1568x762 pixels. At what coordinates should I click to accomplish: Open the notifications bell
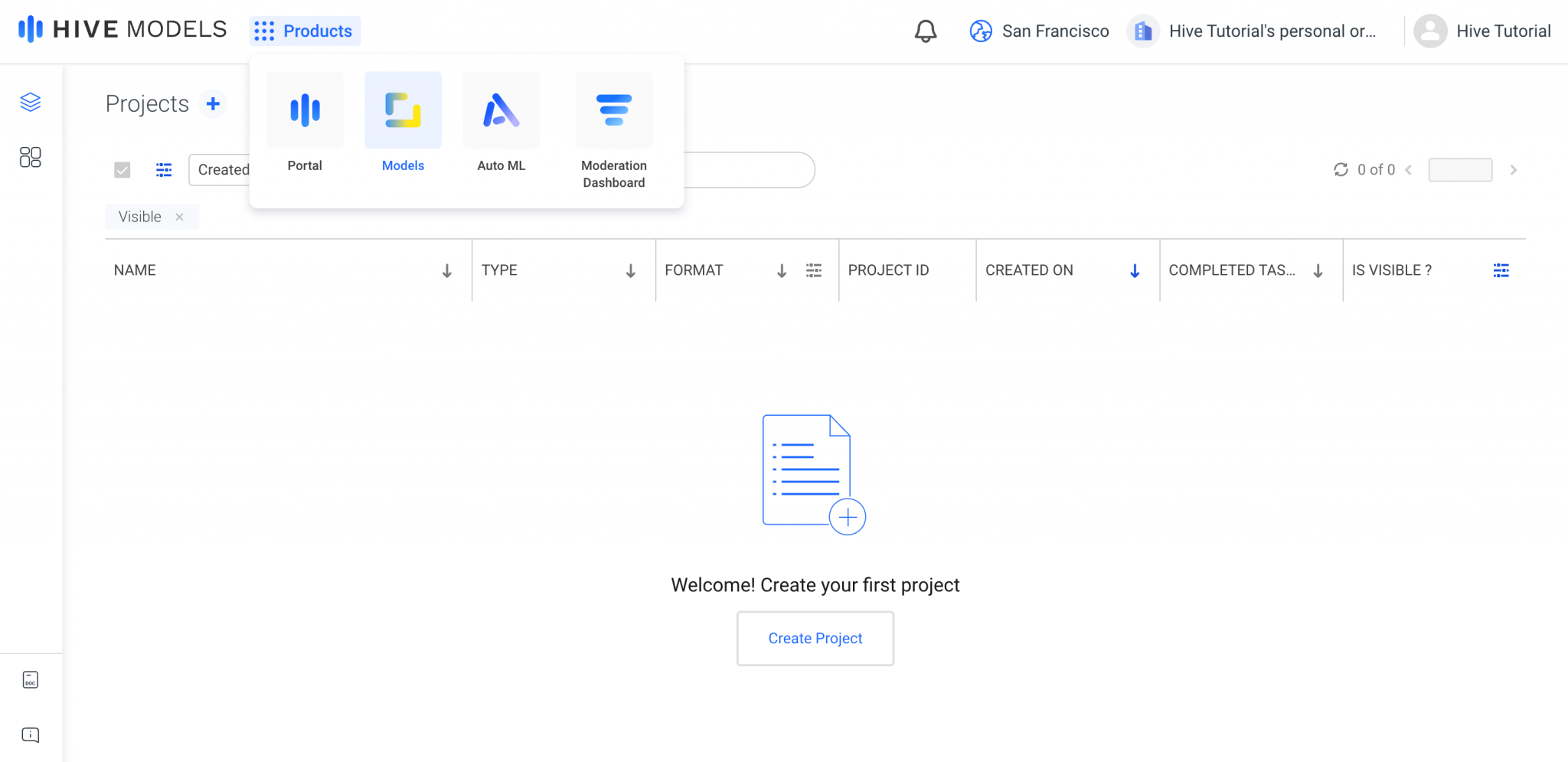924,31
